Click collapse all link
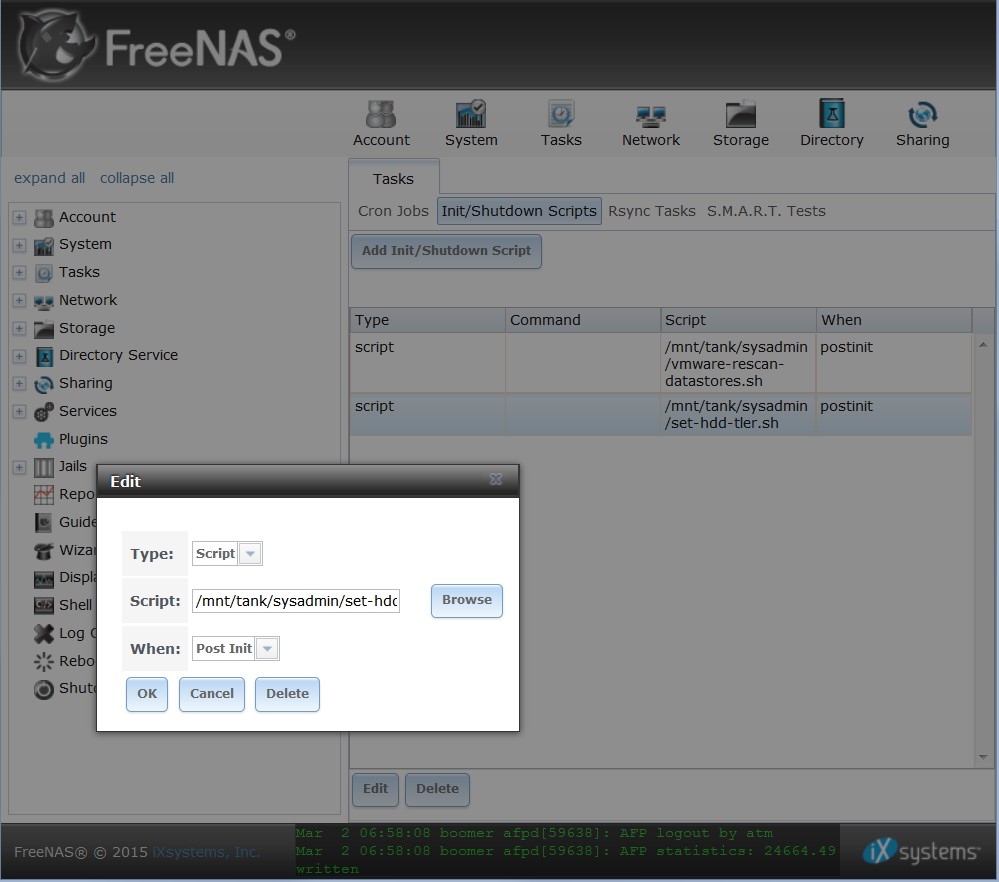999x882 pixels. 137,178
